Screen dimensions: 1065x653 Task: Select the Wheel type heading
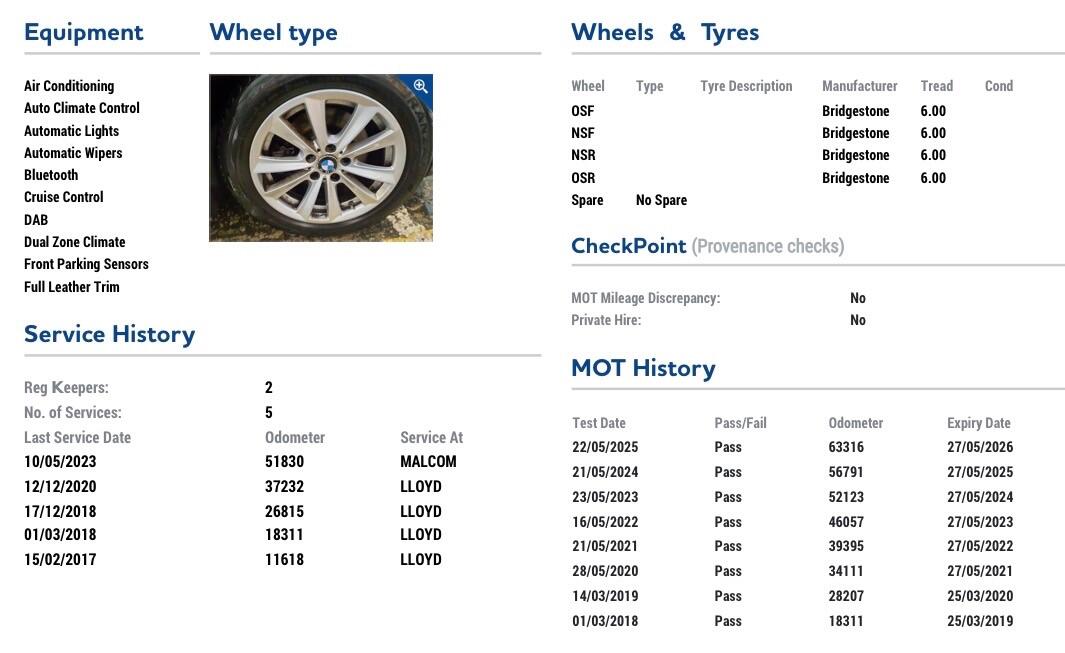[273, 32]
